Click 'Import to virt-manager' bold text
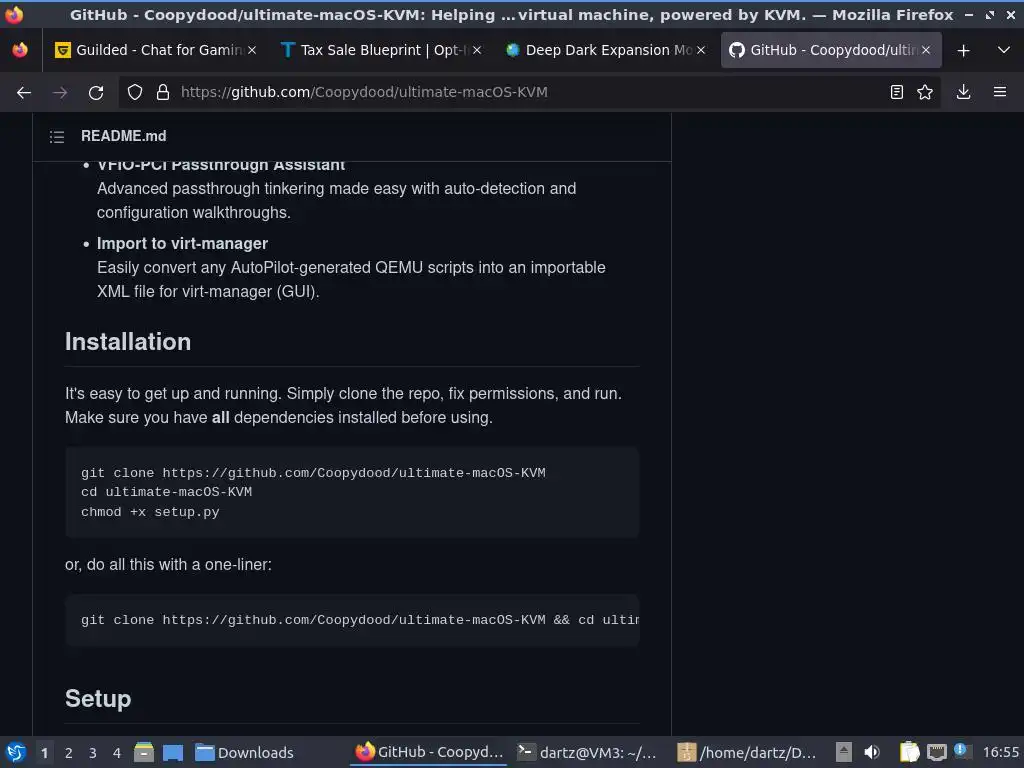1024x768 pixels. [182, 244]
